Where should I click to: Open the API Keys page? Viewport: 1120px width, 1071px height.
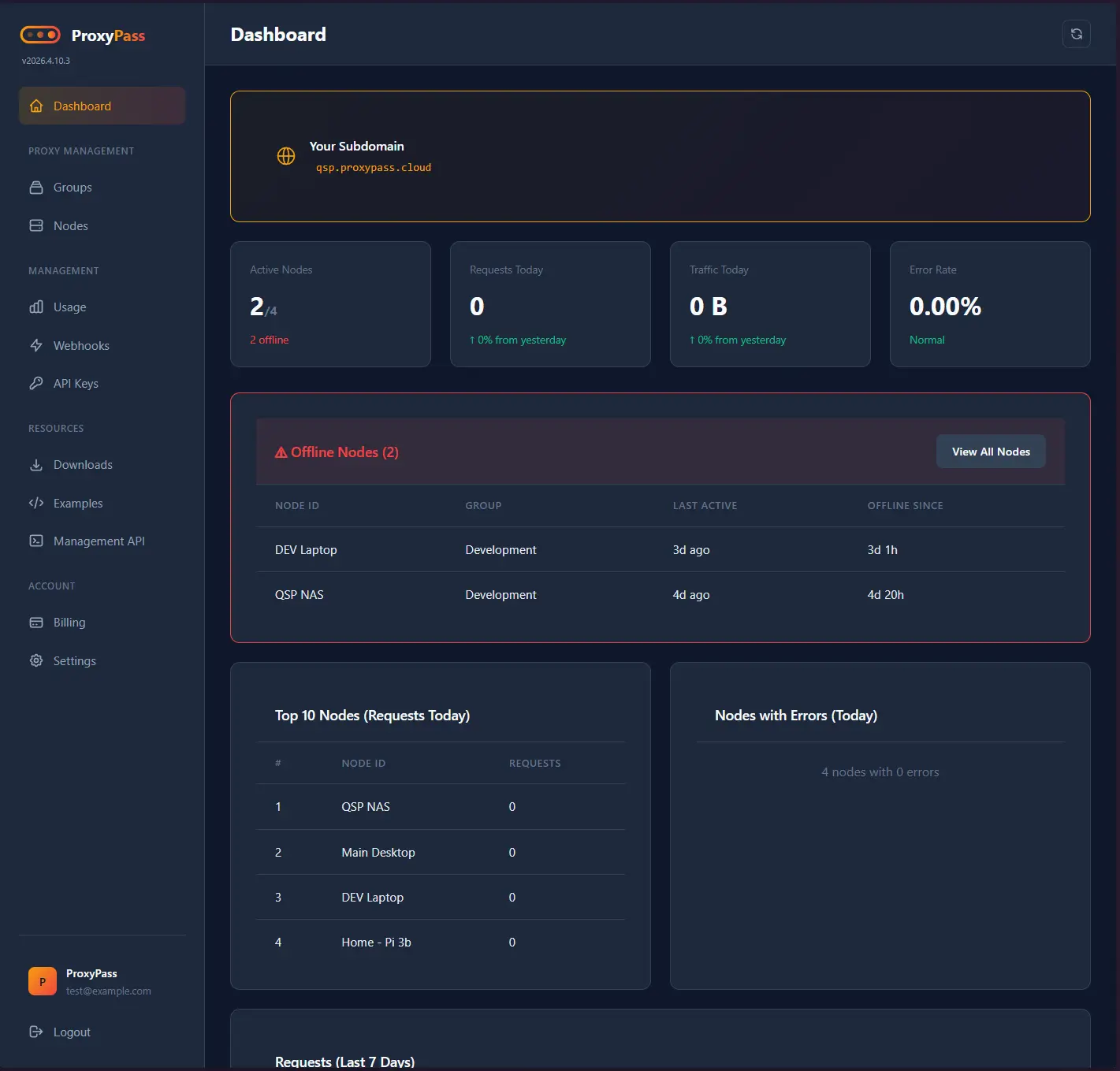pos(102,384)
